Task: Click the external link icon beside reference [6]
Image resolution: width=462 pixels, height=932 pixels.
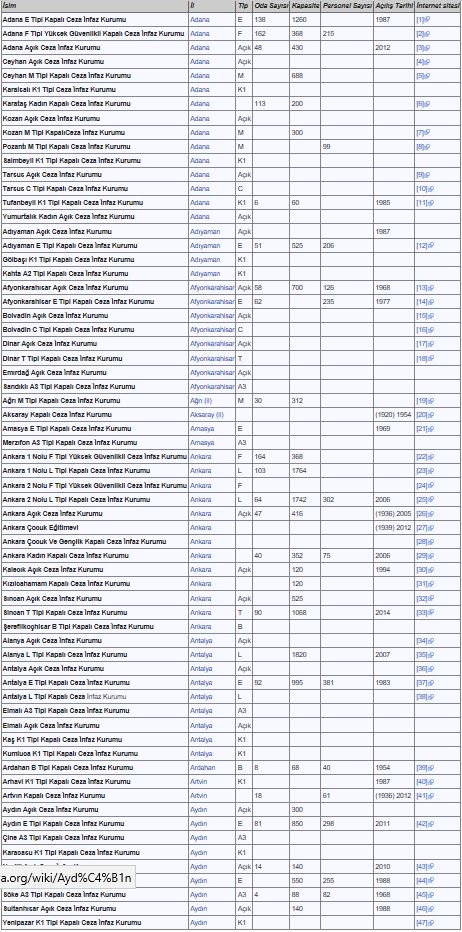Action: point(428,104)
